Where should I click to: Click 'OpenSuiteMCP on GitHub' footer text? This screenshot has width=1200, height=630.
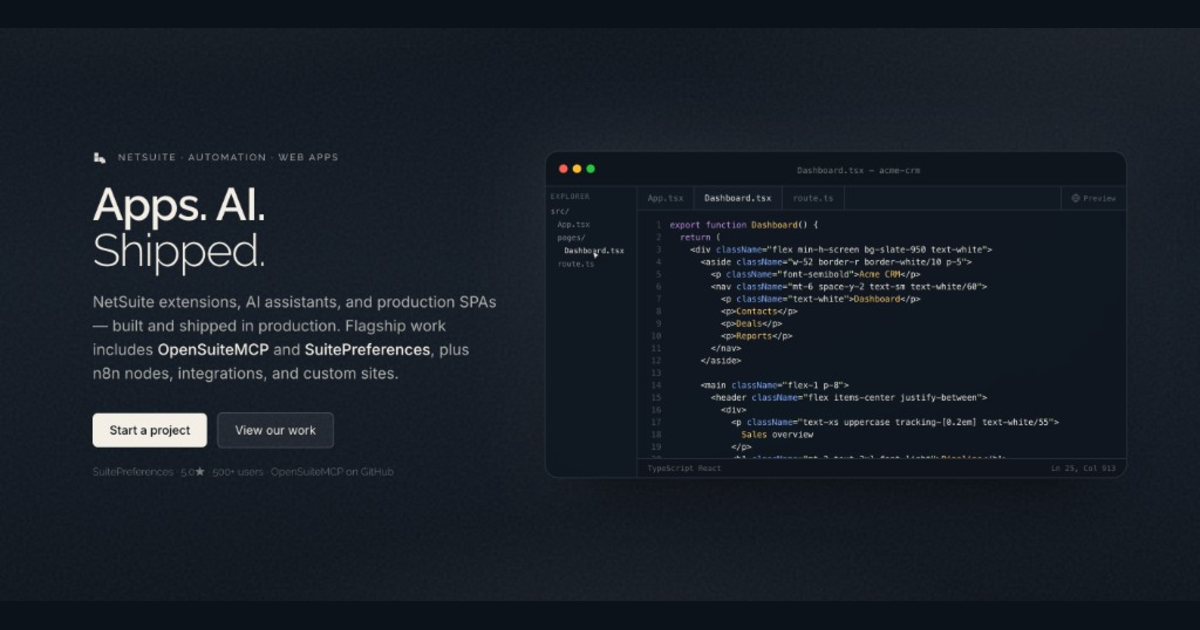[332, 471]
